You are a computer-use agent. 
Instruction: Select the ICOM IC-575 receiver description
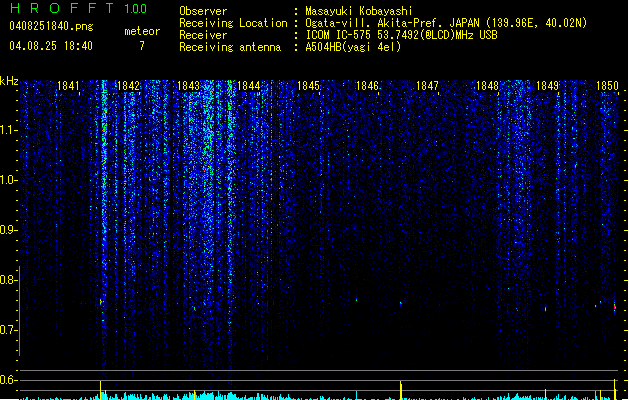click(x=401, y=35)
